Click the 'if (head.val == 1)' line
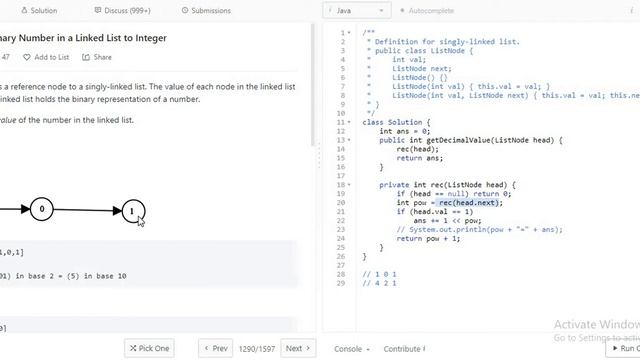The image size is (640, 360). click(x=435, y=212)
